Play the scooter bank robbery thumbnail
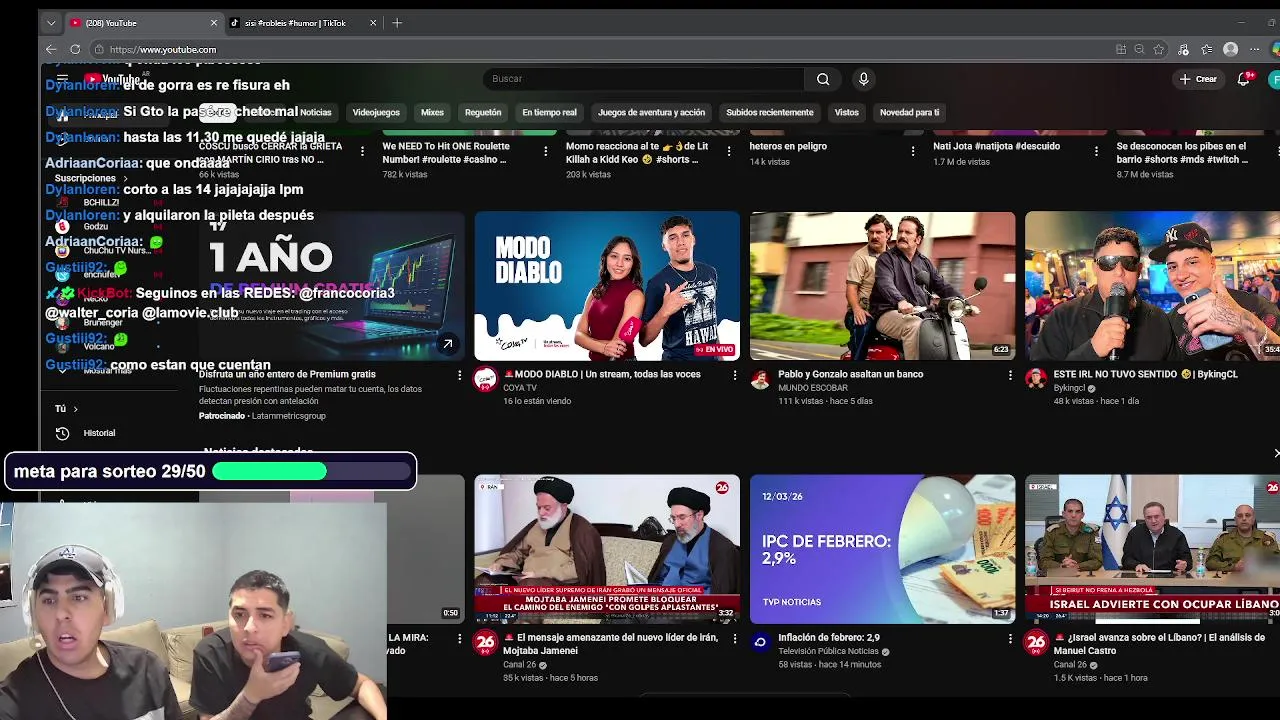Screen dimensions: 1280x720 pos(882,286)
